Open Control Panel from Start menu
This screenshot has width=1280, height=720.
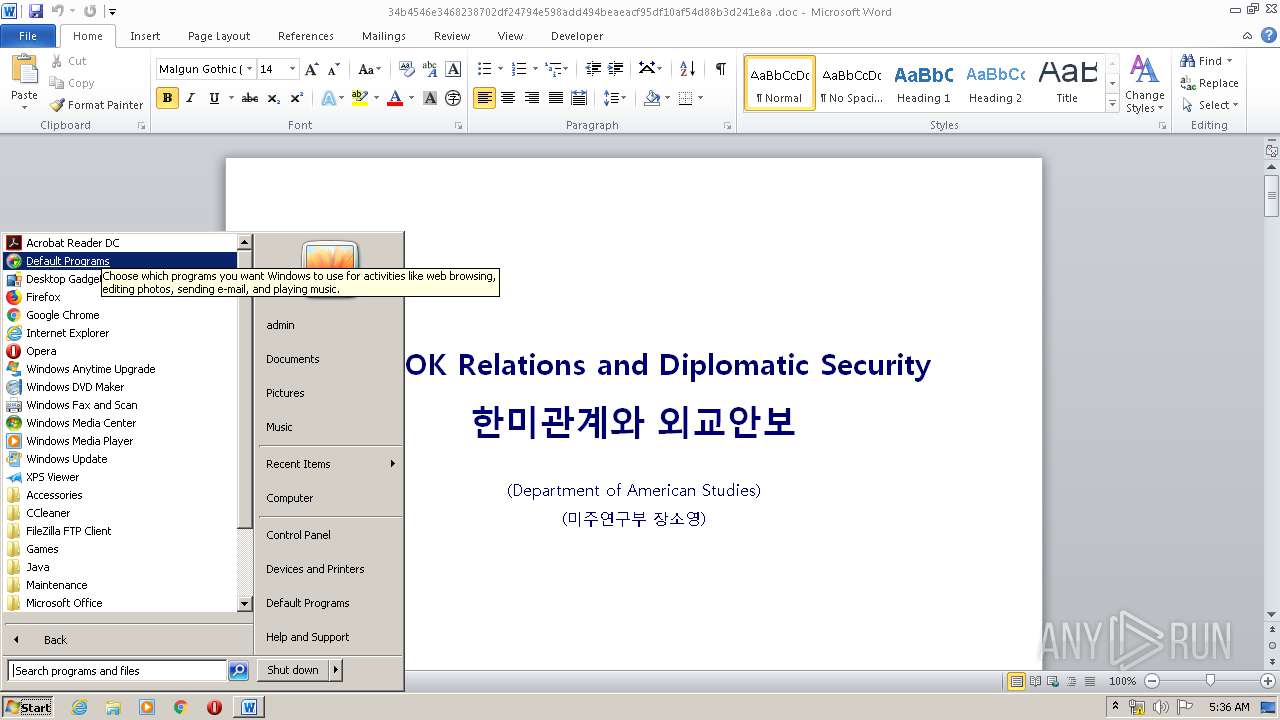tap(298, 535)
